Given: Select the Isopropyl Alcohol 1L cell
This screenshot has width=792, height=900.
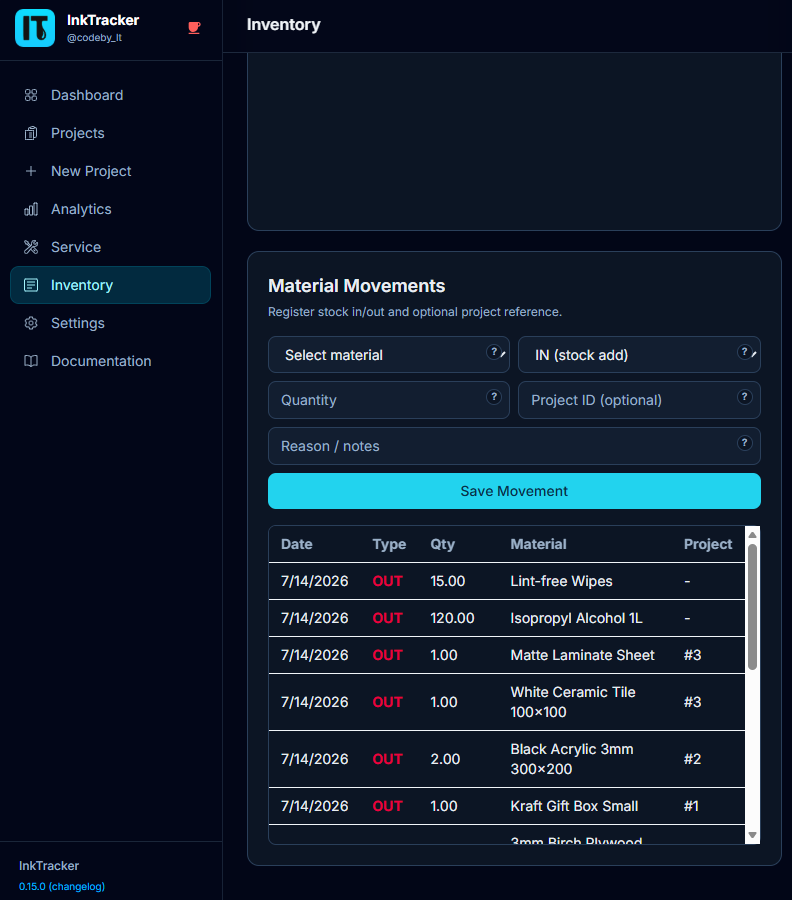Looking at the screenshot, I should [x=576, y=618].
